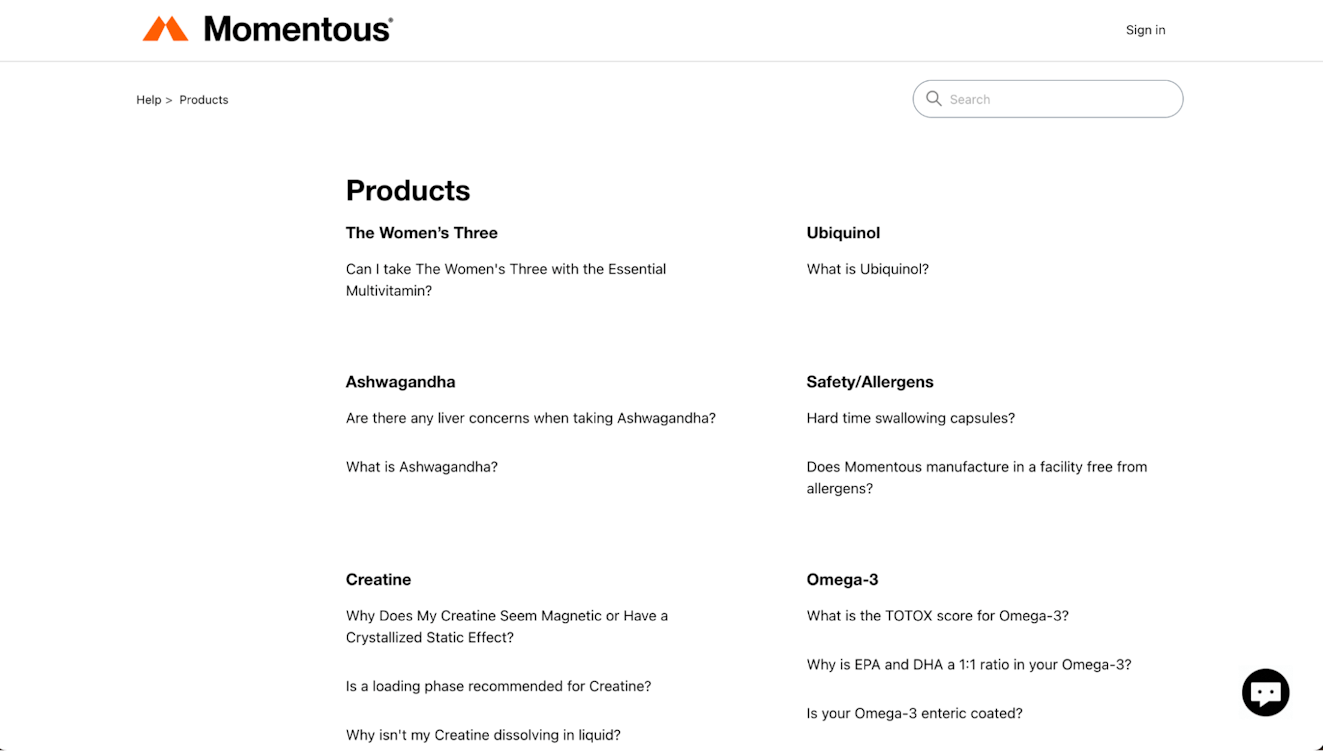The width and height of the screenshot is (1323, 751).
Task: Open the Ubiquinol section heading
Action: click(843, 233)
